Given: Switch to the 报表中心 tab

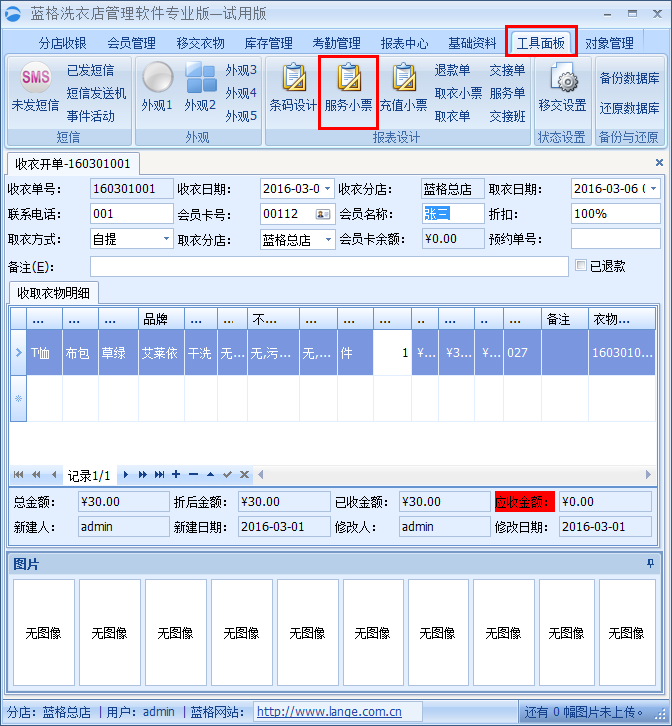Looking at the screenshot, I should [404, 44].
